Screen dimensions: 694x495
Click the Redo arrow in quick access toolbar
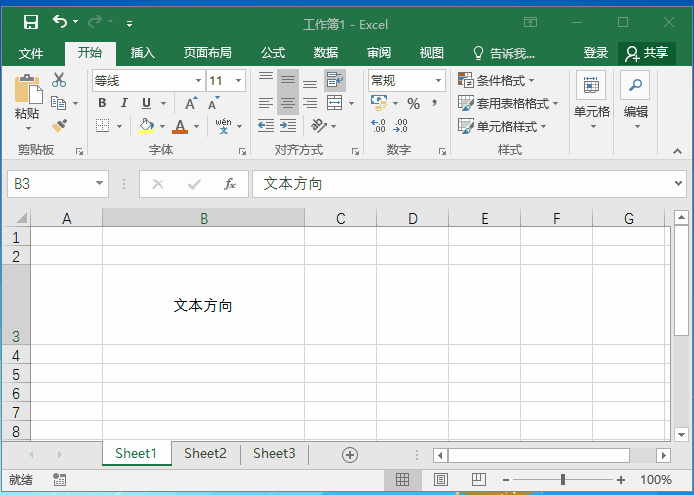coord(95,21)
